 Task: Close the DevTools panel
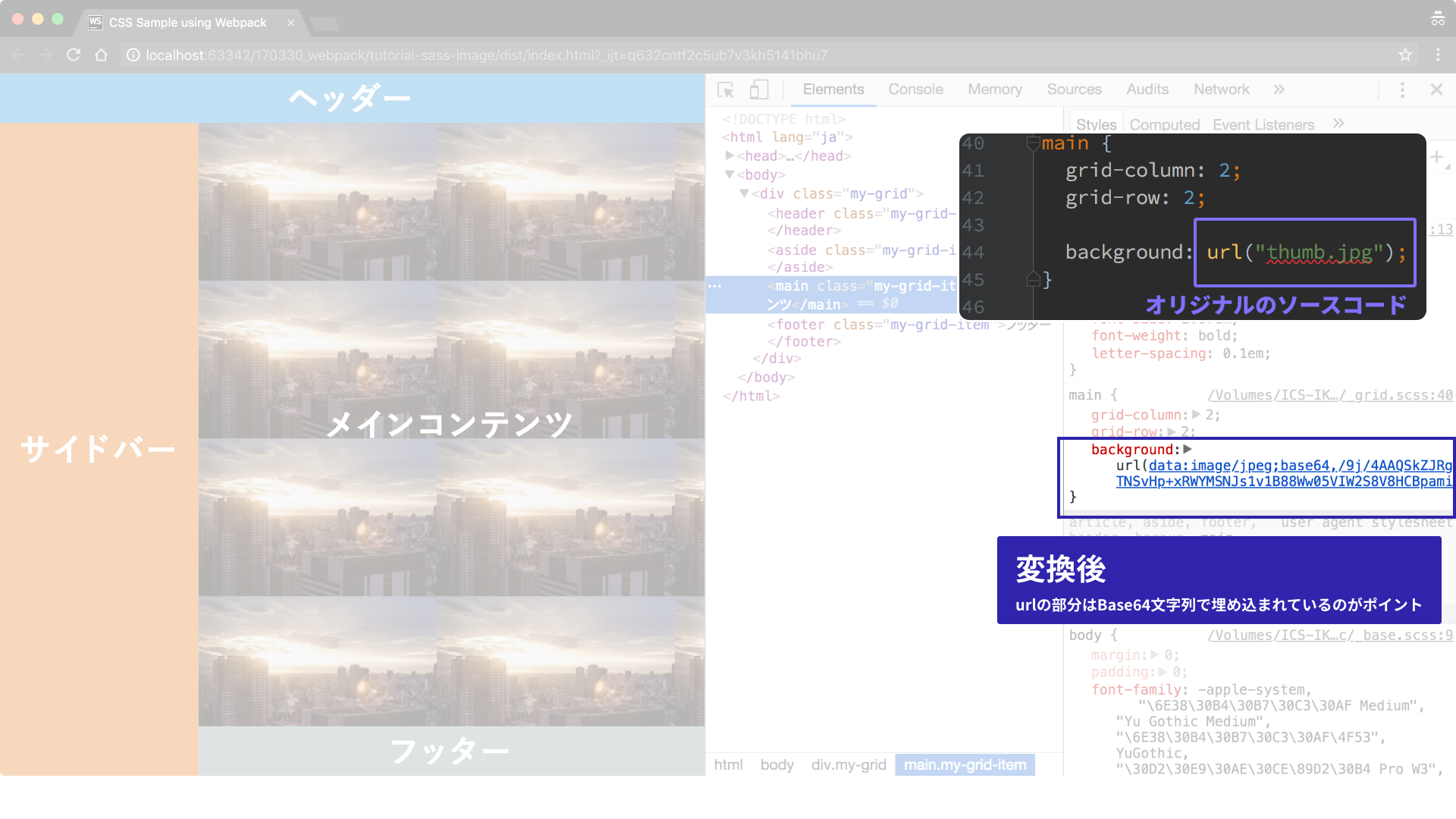click(x=1436, y=89)
